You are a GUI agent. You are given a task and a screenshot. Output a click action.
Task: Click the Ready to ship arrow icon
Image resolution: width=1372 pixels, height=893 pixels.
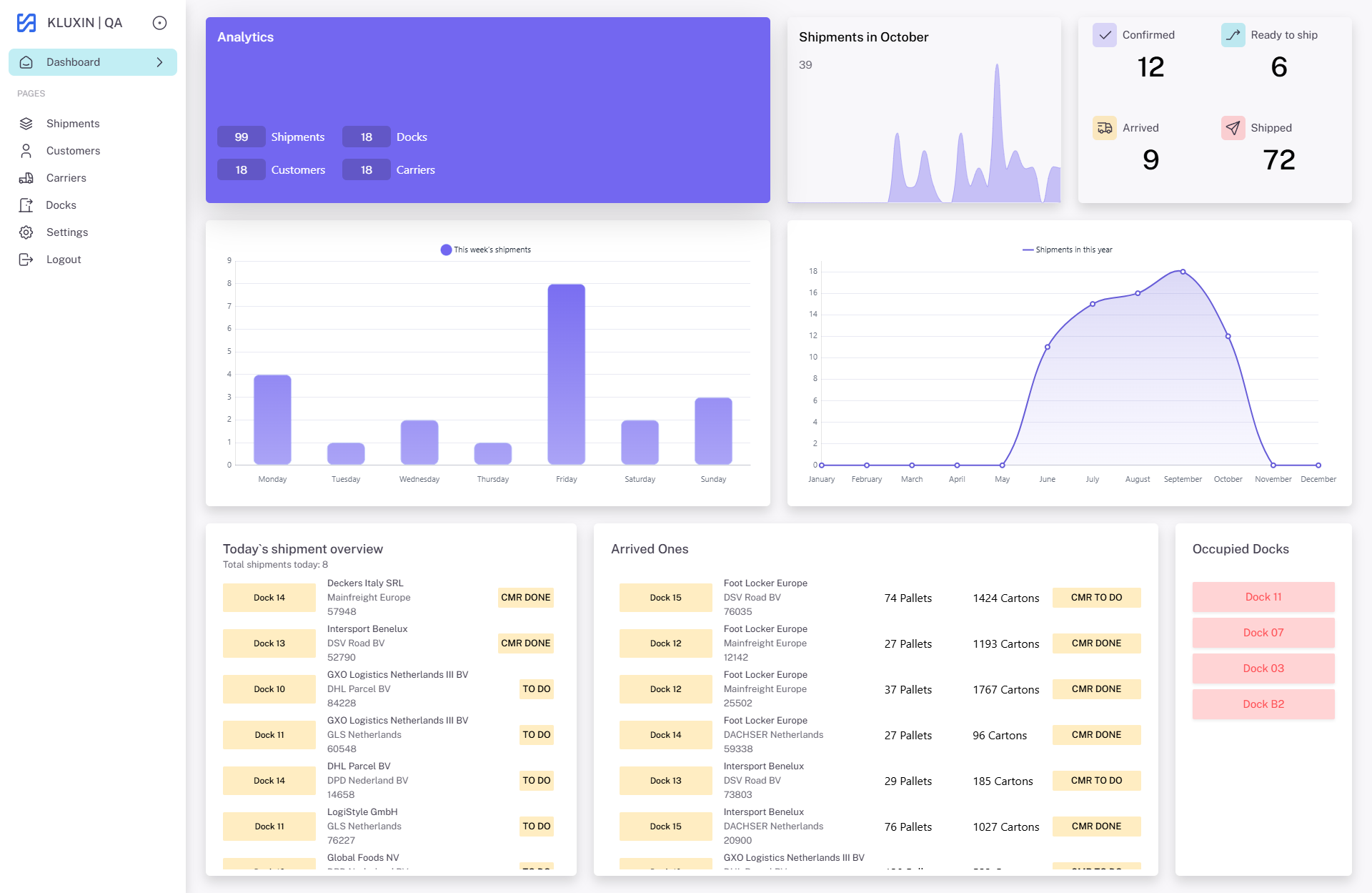pos(1233,35)
